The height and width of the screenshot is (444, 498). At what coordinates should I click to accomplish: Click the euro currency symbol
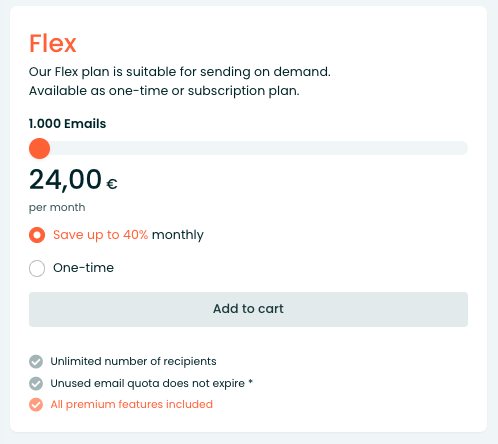[112, 184]
